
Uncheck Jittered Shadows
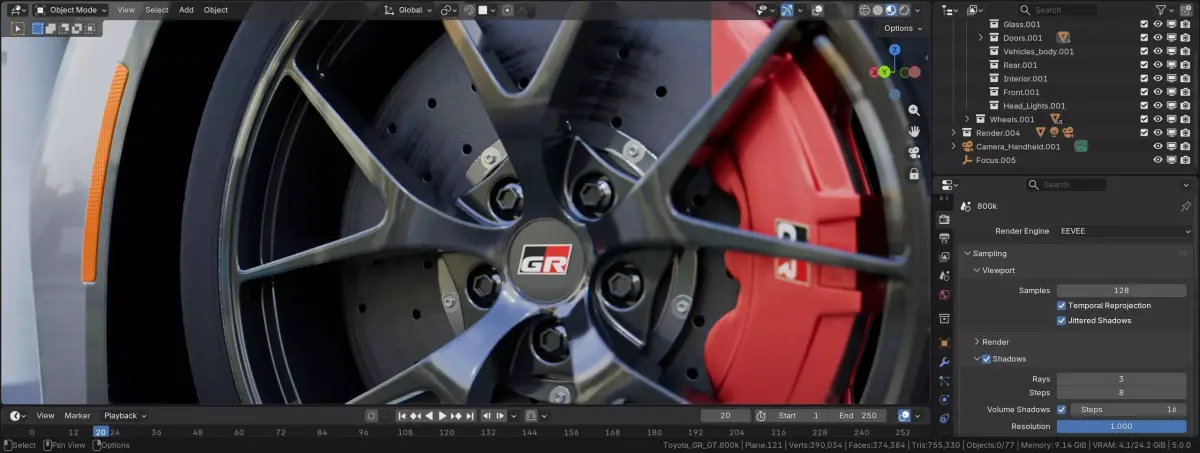pyautogui.click(x=1062, y=321)
